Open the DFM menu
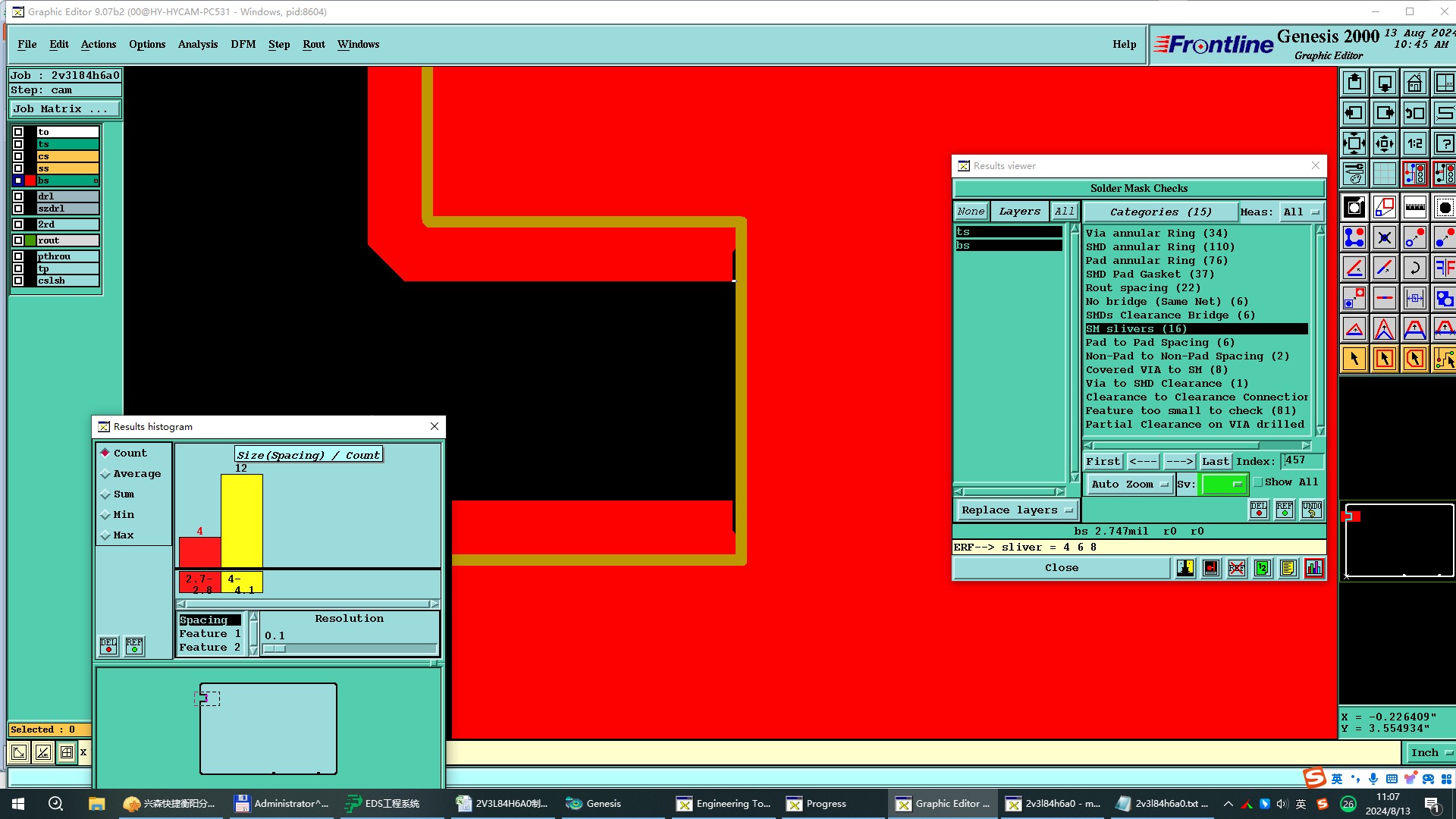Image resolution: width=1456 pixels, height=819 pixels. (243, 44)
